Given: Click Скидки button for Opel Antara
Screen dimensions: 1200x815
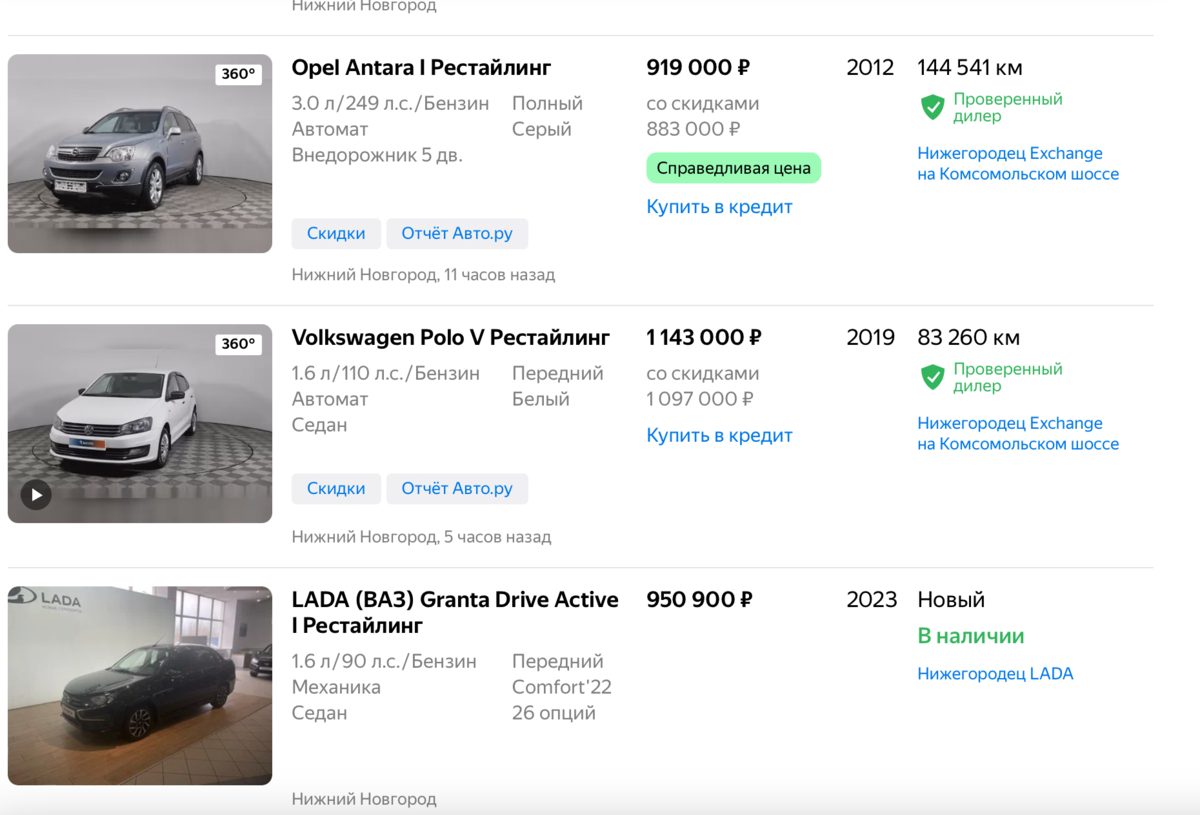Looking at the screenshot, I should pyautogui.click(x=336, y=233).
